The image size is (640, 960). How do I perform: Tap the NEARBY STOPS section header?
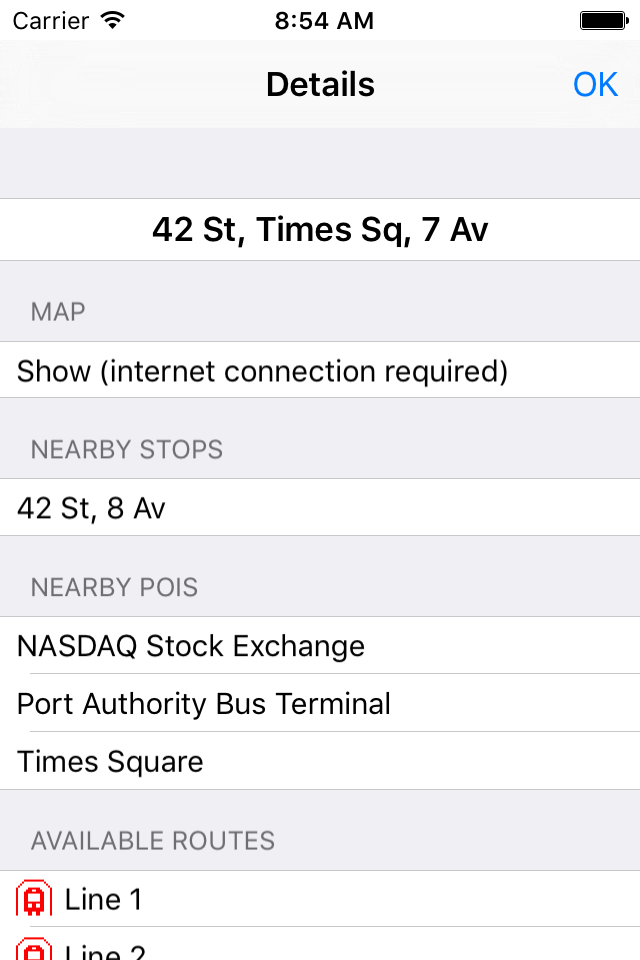click(x=126, y=450)
